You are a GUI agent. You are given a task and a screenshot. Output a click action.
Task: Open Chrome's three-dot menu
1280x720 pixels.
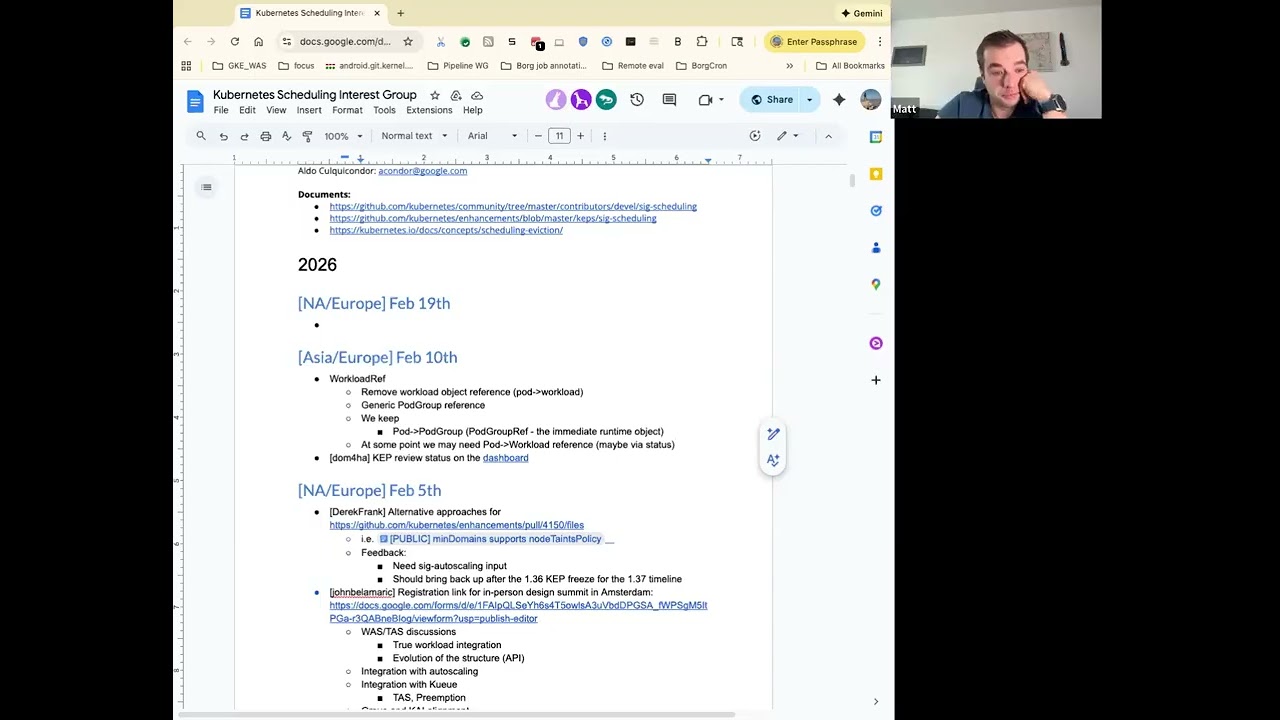pyautogui.click(x=880, y=41)
